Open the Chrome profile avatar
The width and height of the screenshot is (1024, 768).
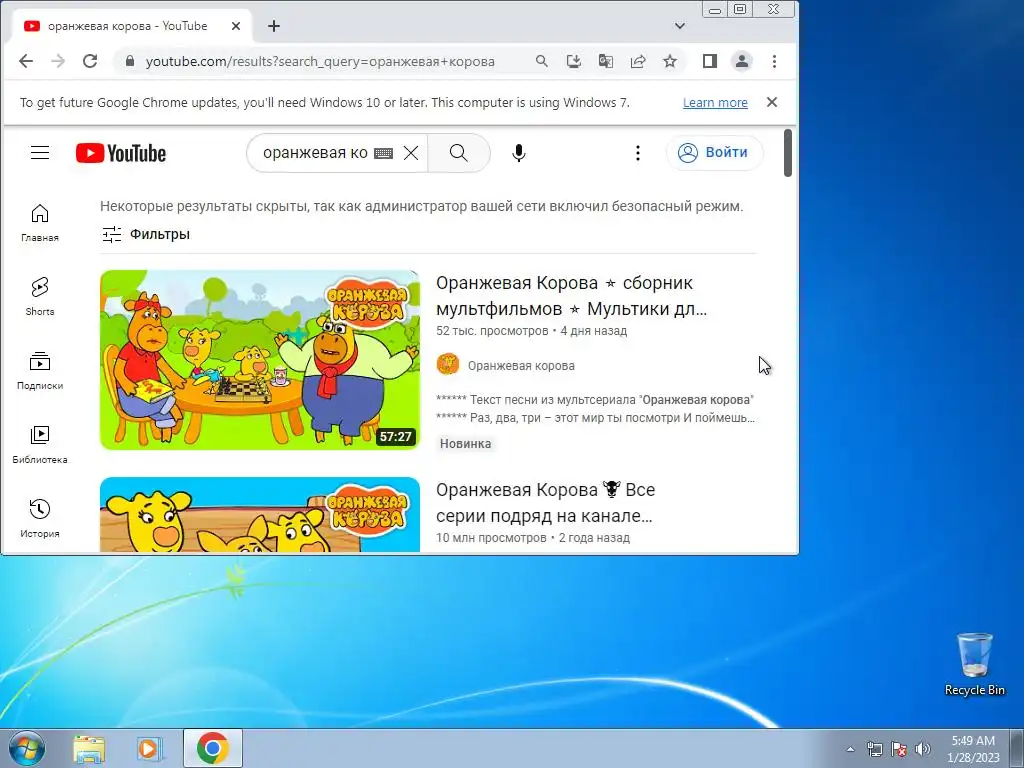[x=742, y=61]
